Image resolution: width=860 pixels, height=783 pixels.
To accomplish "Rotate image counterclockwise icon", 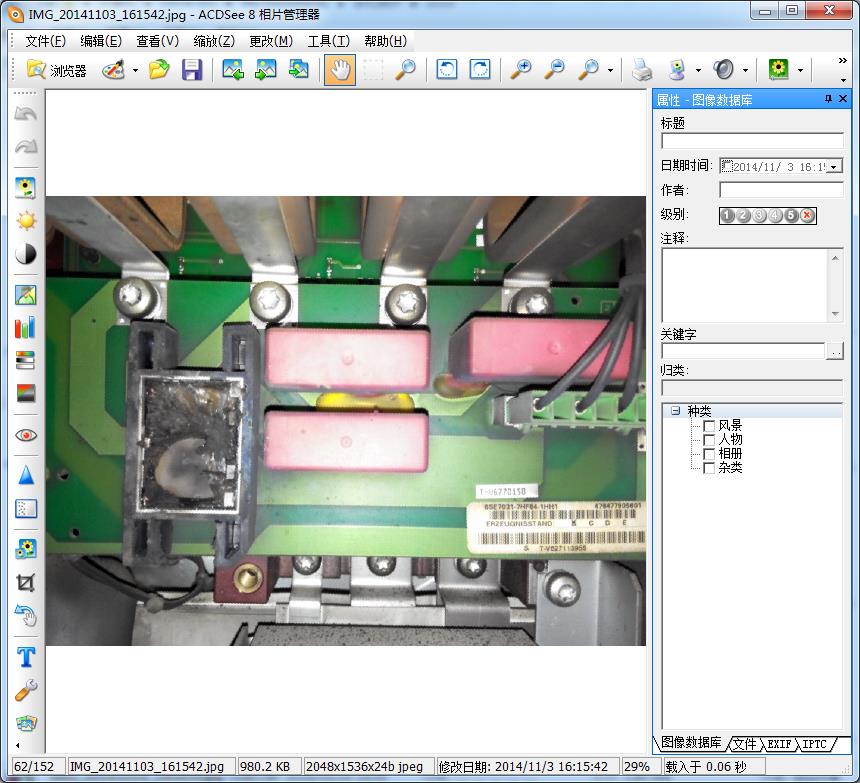I will pos(446,70).
